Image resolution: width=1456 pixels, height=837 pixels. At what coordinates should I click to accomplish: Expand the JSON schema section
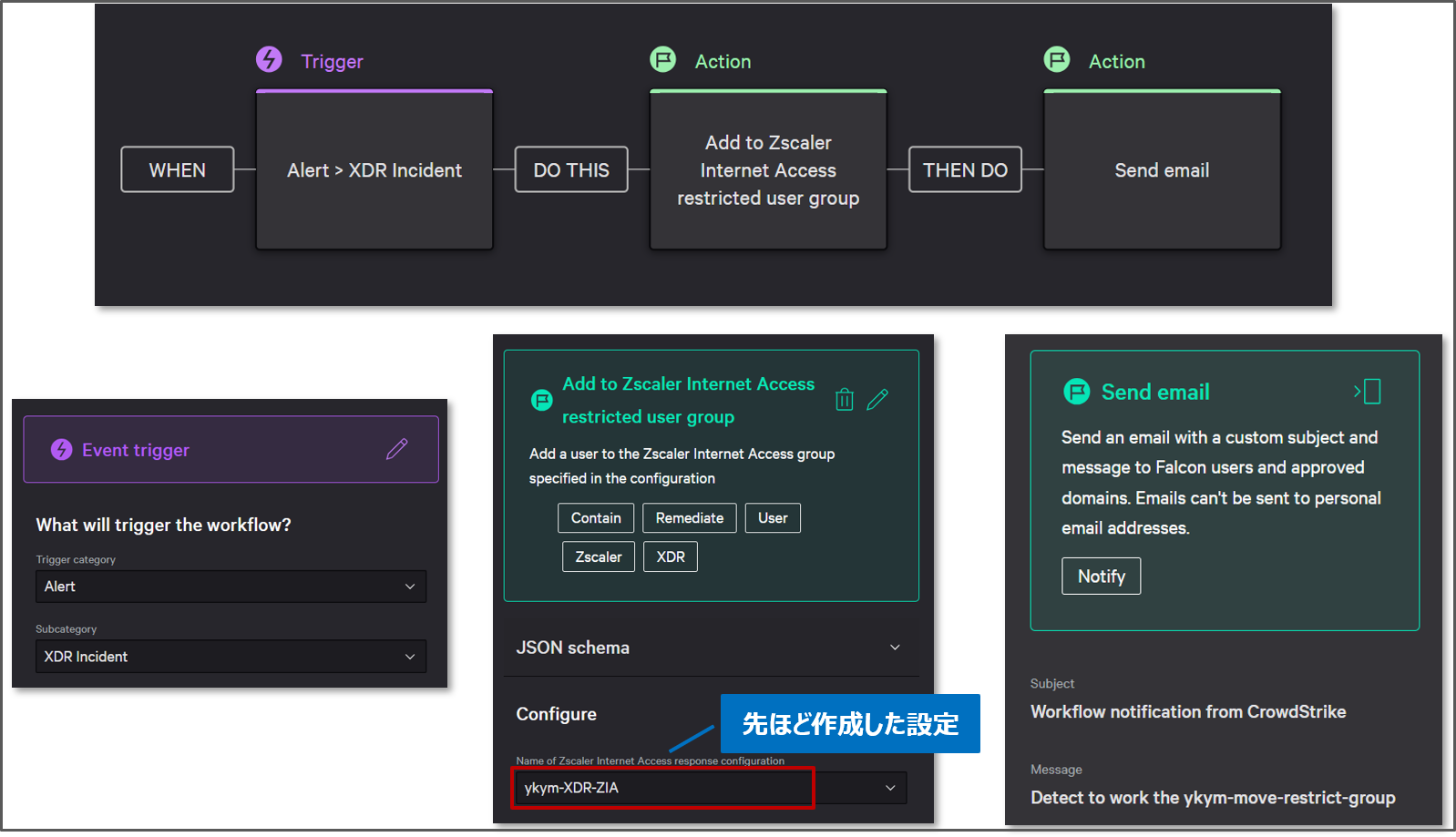[711, 648]
